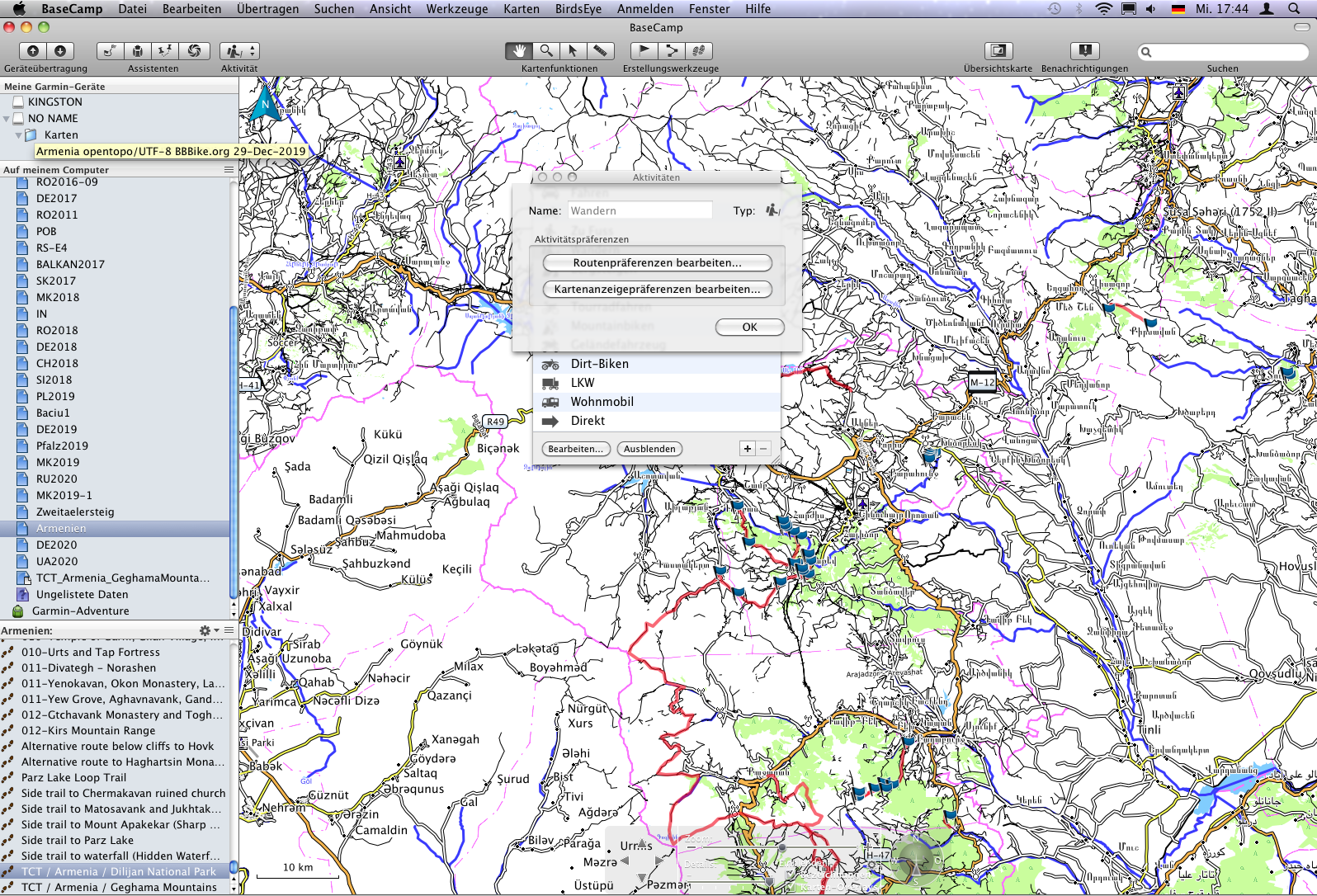The image size is (1317, 896).
Task: Toggle the Bezeichnungen checkbox on map overlay
Action: coord(791,875)
